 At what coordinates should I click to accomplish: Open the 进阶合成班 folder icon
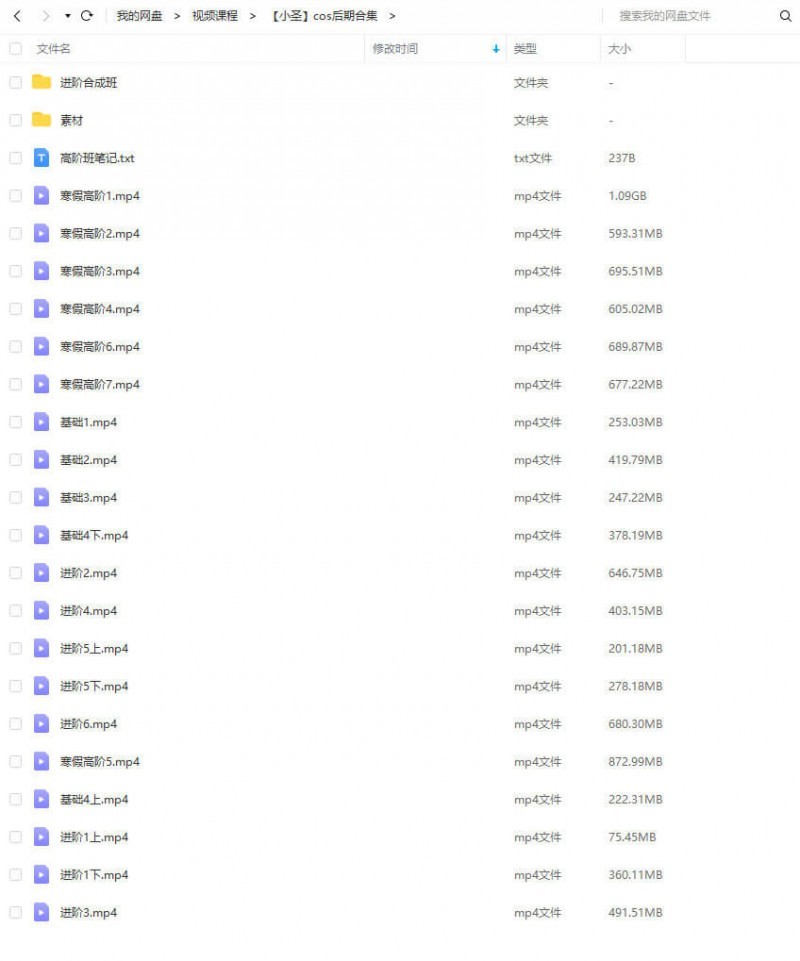click(x=41, y=82)
